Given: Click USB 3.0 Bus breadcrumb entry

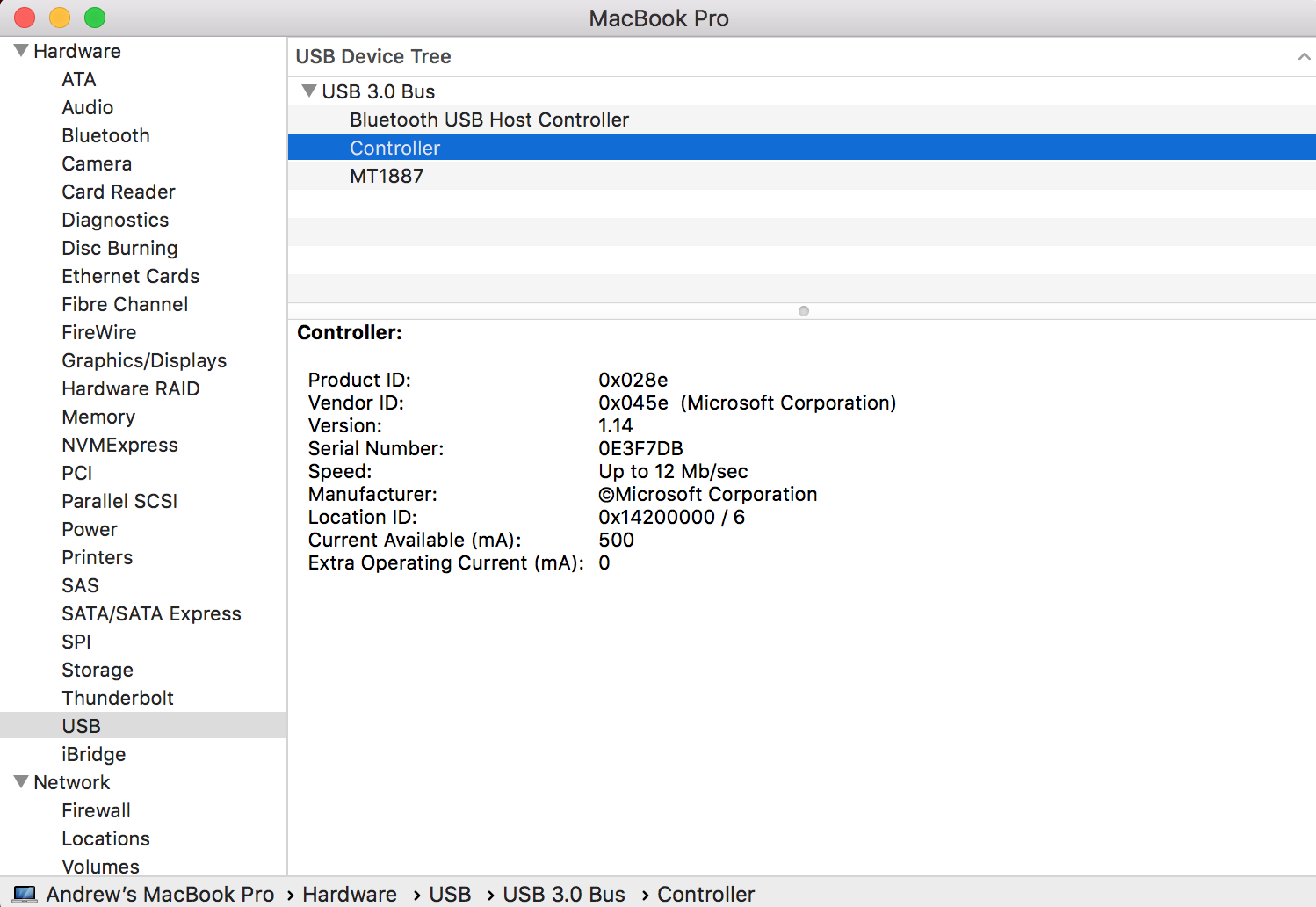Looking at the screenshot, I should [563, 894].
